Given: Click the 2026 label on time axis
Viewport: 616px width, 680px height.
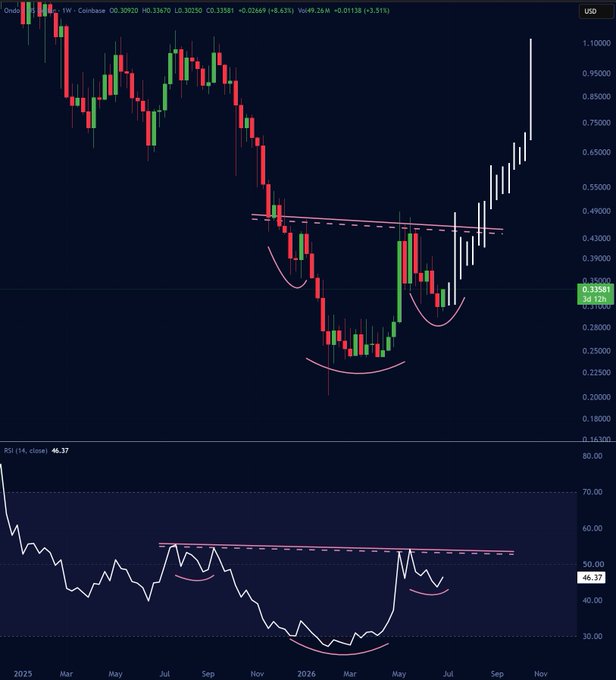Looking at the screenshot, I should click(x=306, y=674).
